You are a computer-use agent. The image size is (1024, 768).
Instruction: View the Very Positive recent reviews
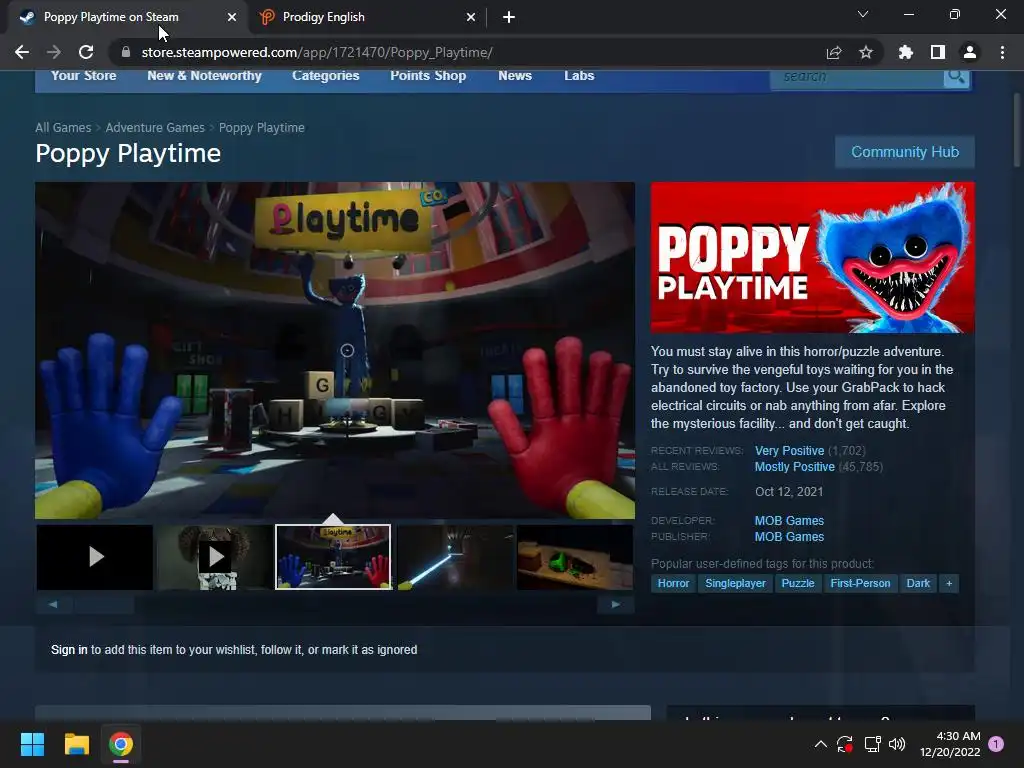789,451
